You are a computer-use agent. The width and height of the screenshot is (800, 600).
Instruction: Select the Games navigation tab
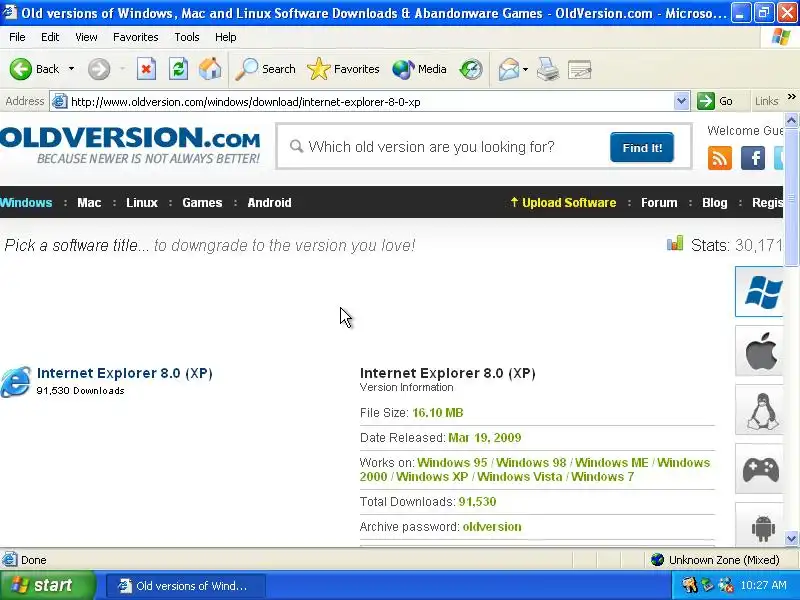click(202, 203)
